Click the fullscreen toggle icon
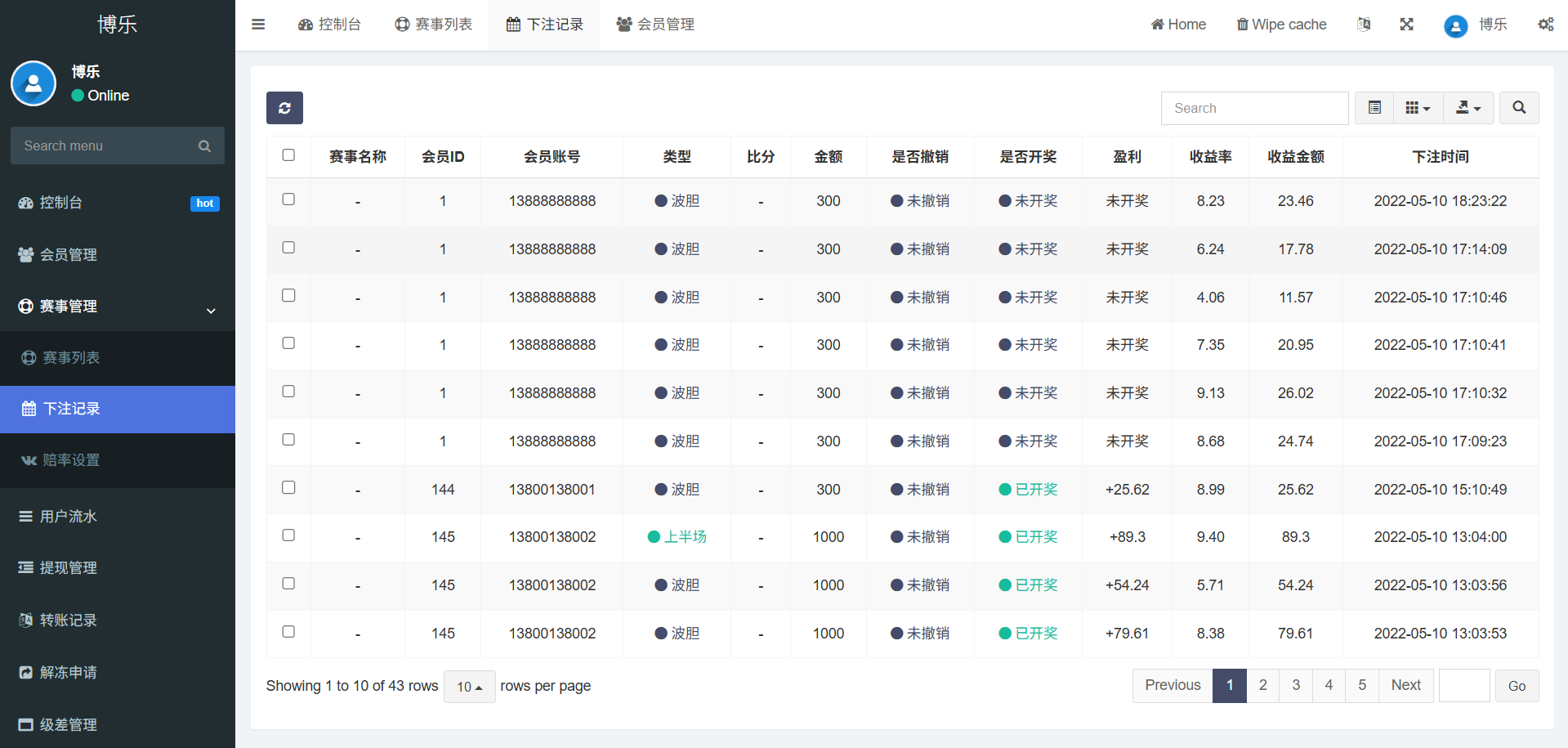 click(1406, 25)
